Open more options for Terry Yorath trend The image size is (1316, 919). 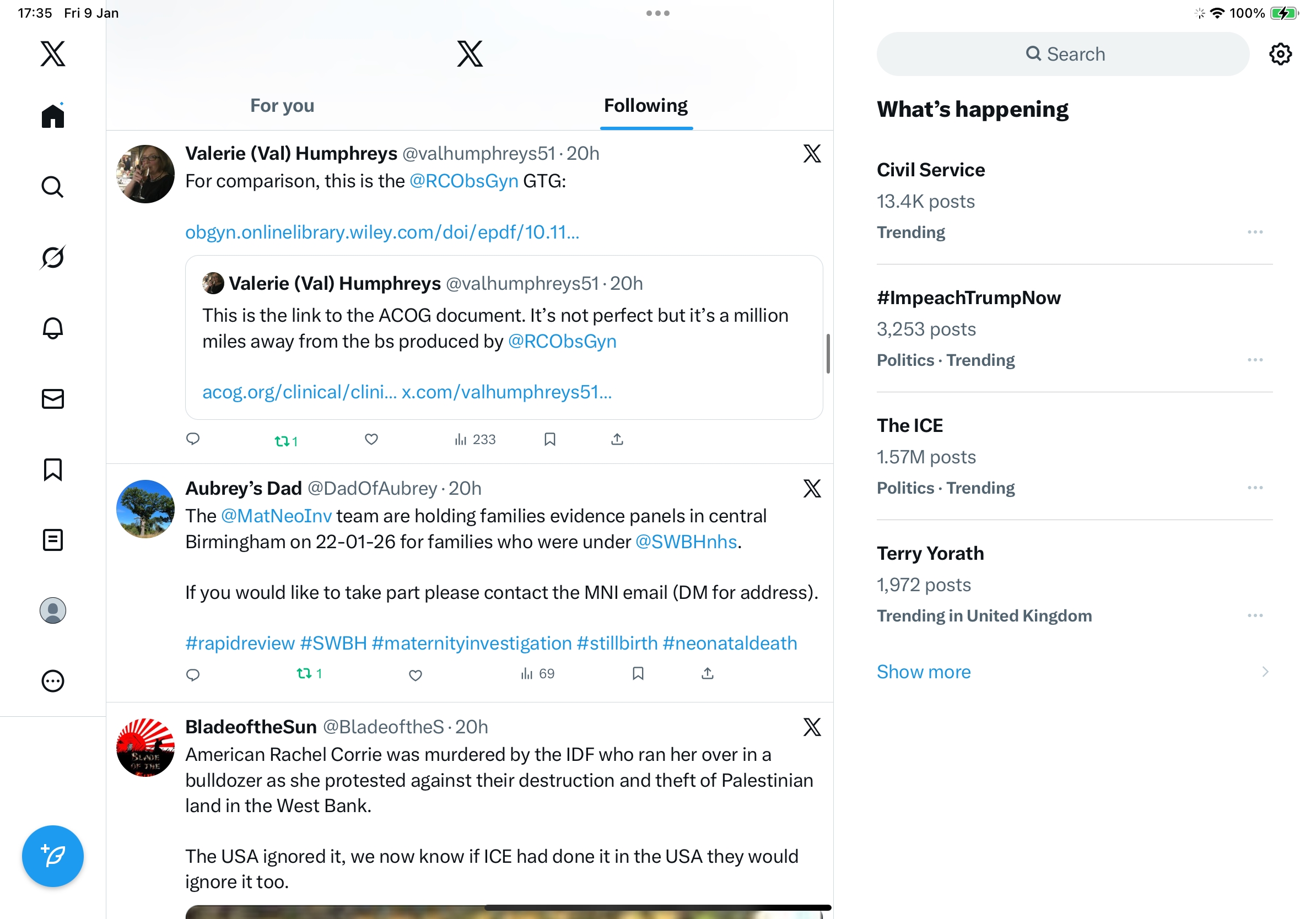[x=1255, y=615]
